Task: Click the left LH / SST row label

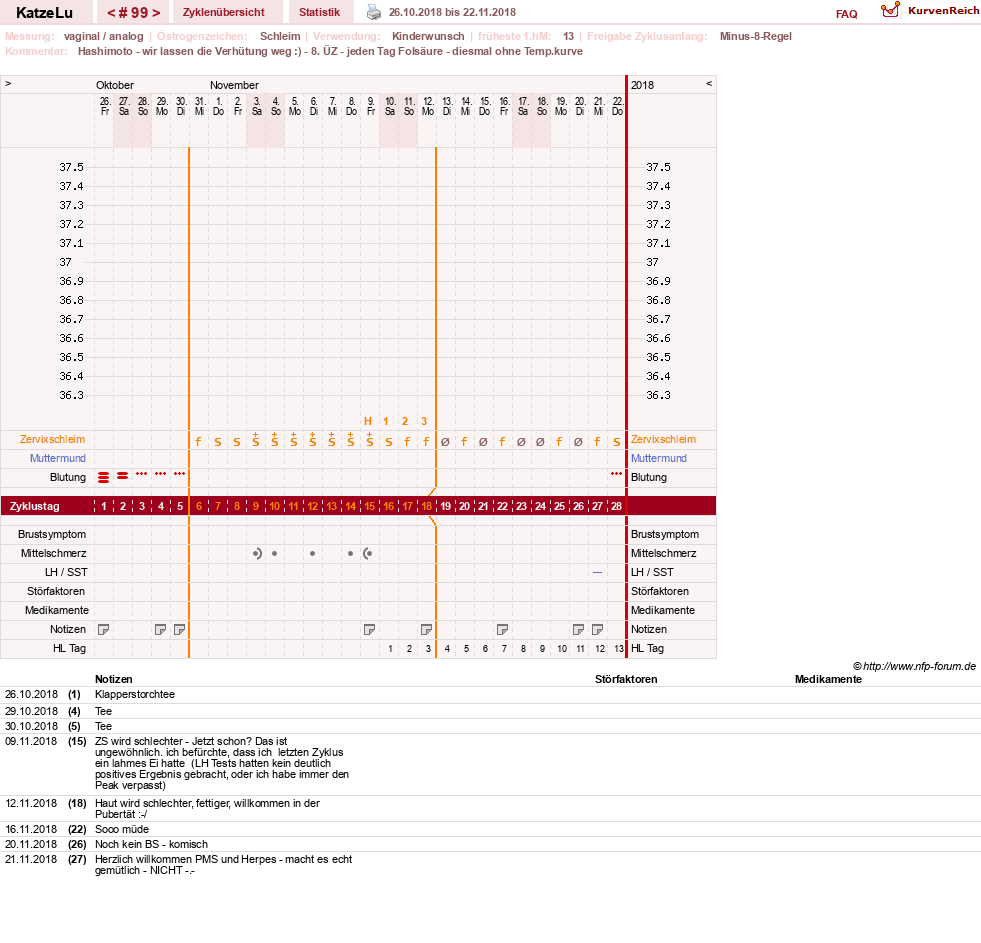Action: [x=66, y=572]
